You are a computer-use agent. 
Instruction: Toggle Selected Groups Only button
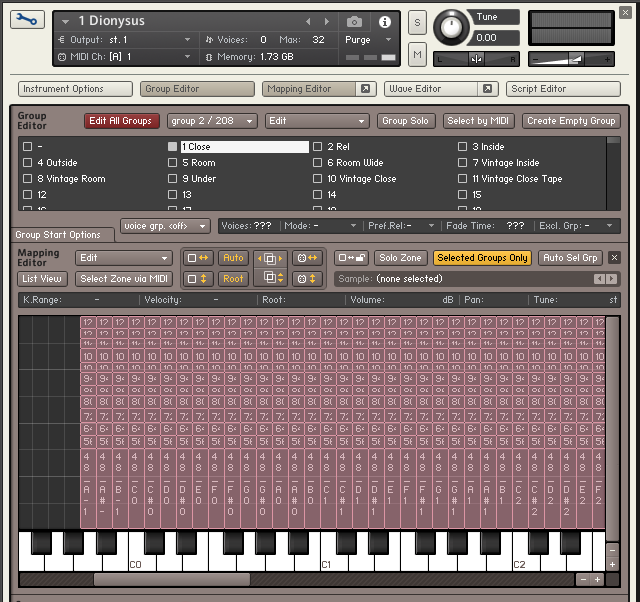482,258
